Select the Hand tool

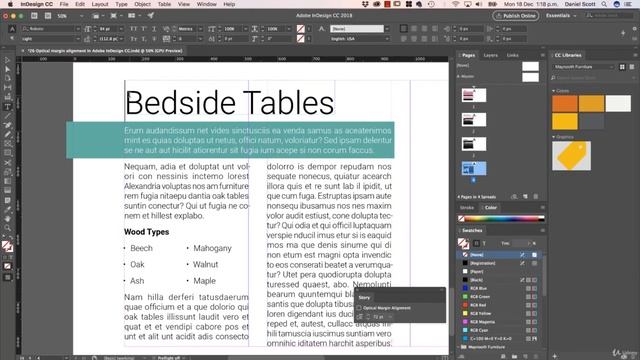(x=7, y=219)
